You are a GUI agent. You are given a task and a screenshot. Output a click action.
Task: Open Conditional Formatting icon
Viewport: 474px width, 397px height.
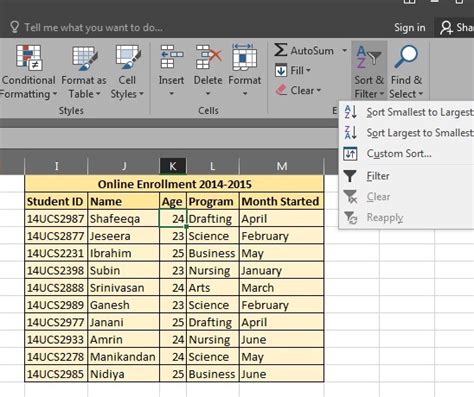pos(29,58)
